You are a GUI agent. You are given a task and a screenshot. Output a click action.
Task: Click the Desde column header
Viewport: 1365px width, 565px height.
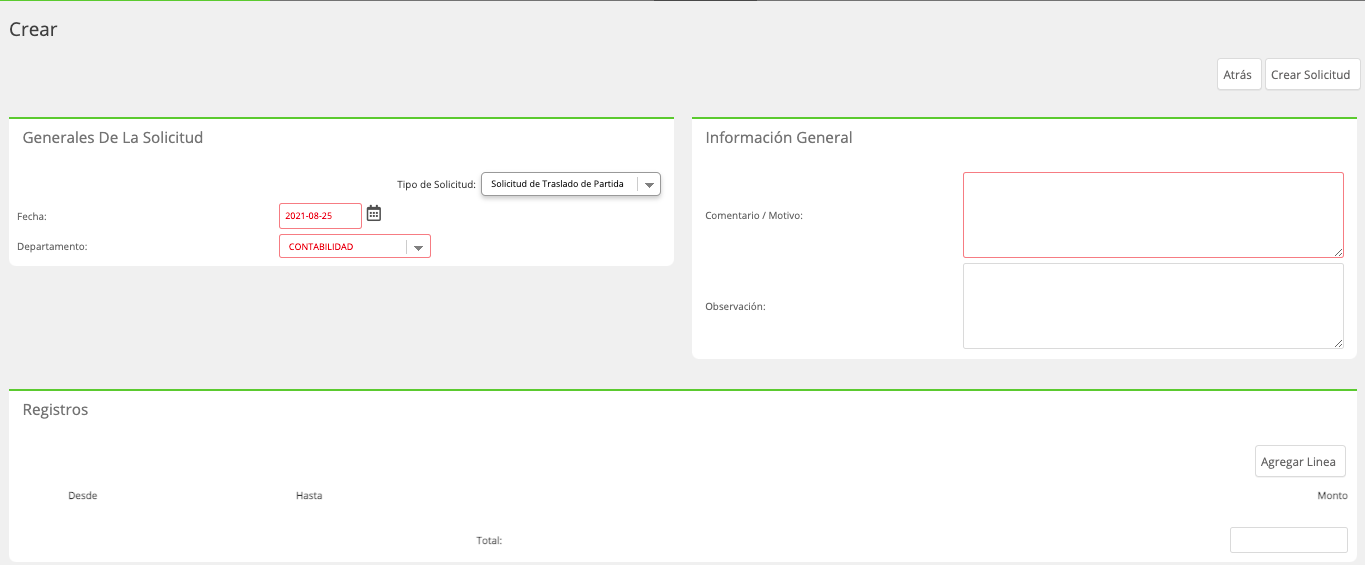[x=83, y=496]
